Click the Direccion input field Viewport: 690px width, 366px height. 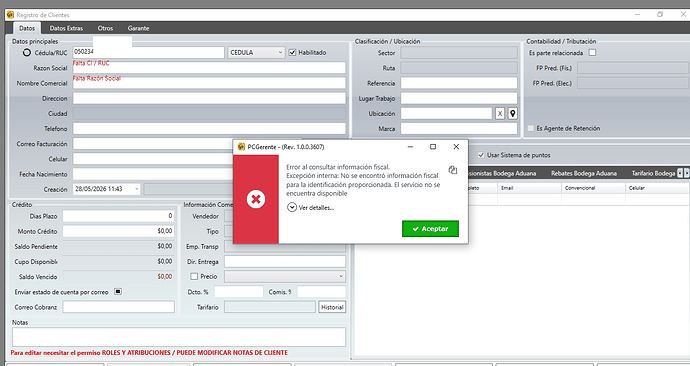pos(209,98)
